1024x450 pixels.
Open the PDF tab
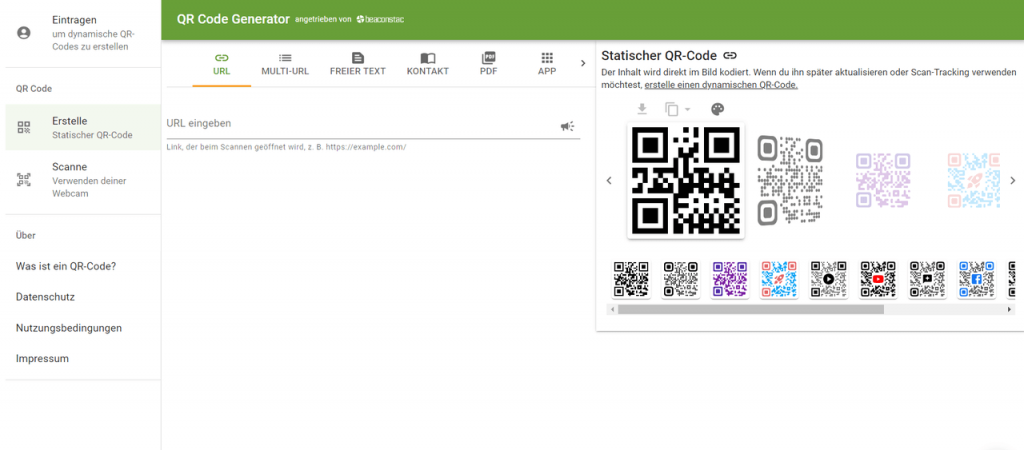tap(488, 64)
